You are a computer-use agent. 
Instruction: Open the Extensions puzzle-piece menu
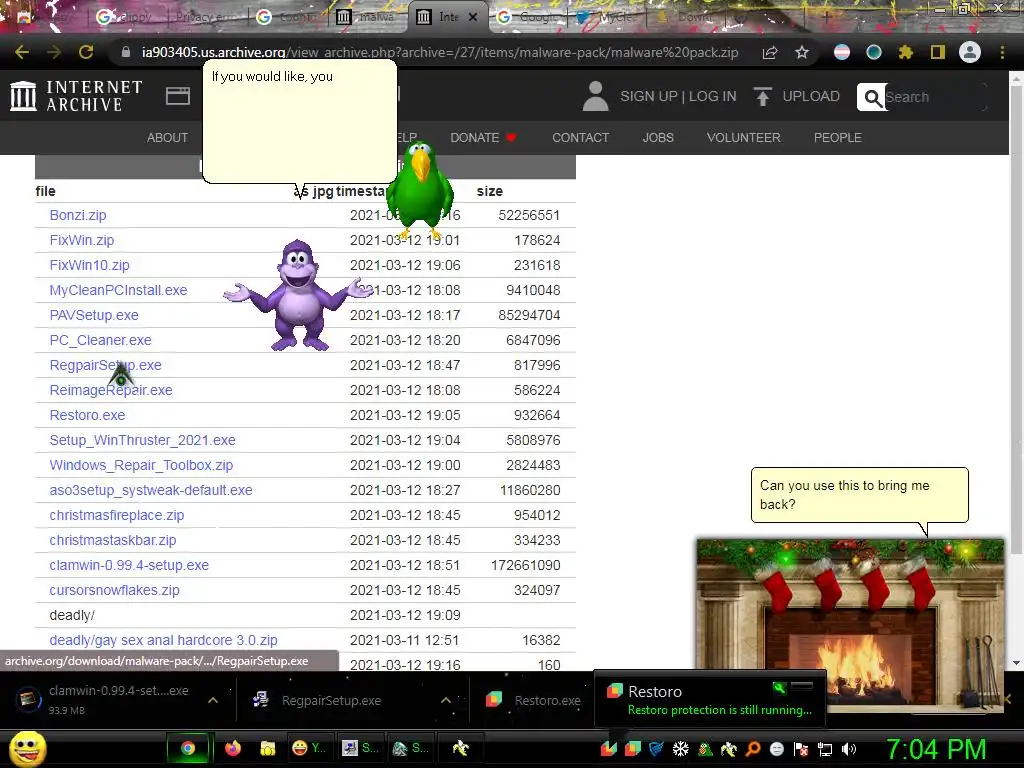pyautogui.click(x=905, y=52)
